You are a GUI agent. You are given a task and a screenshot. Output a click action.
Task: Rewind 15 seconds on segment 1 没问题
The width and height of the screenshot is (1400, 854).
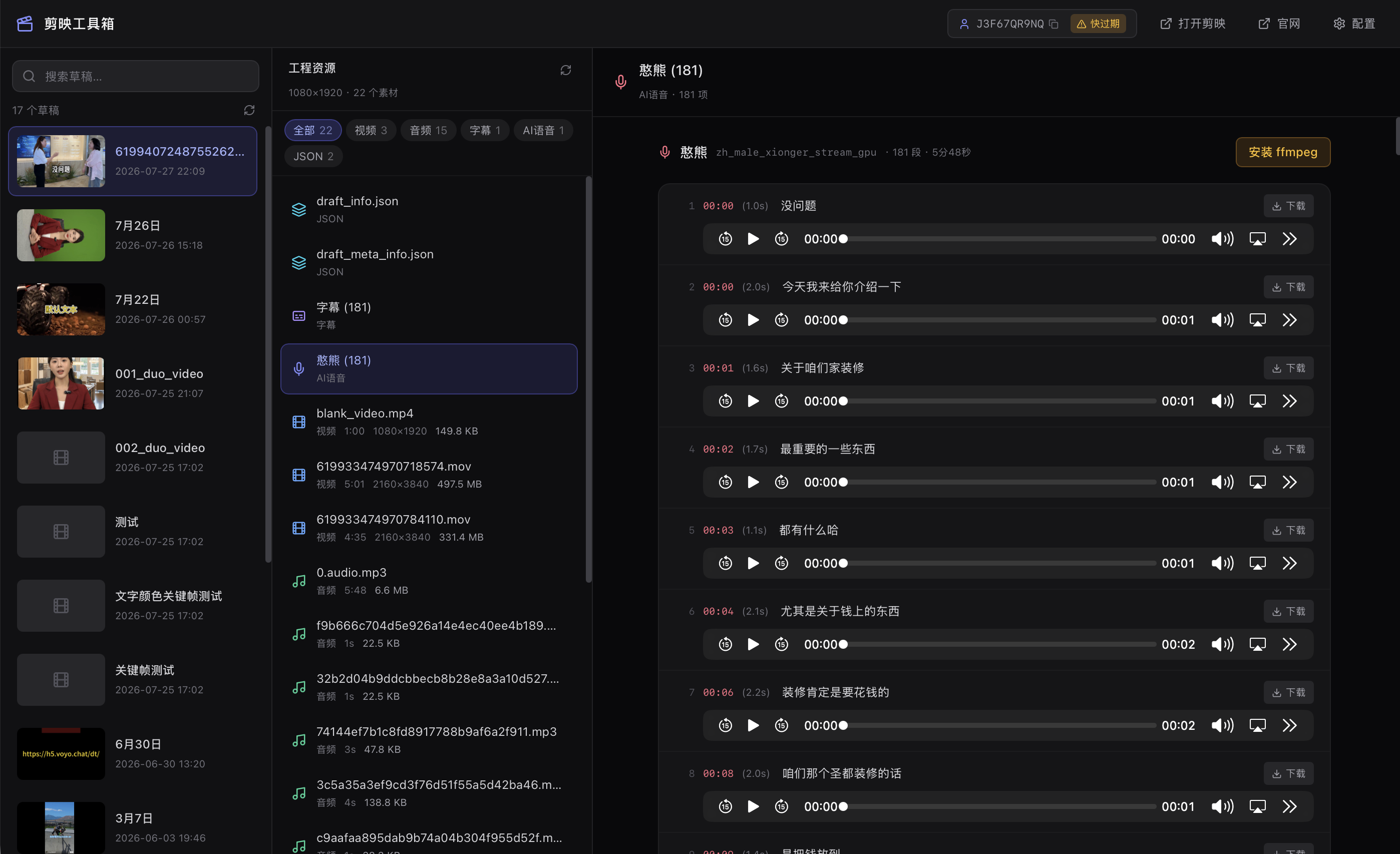725,239
